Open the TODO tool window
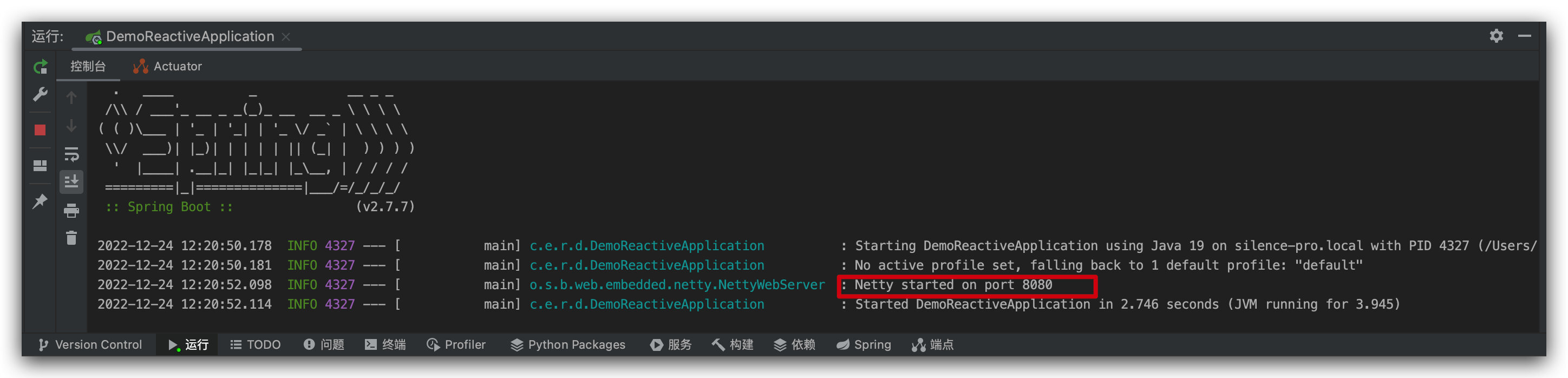Image resolution: width=1568 pixels, height=378 pixels. tap(256, 344)
